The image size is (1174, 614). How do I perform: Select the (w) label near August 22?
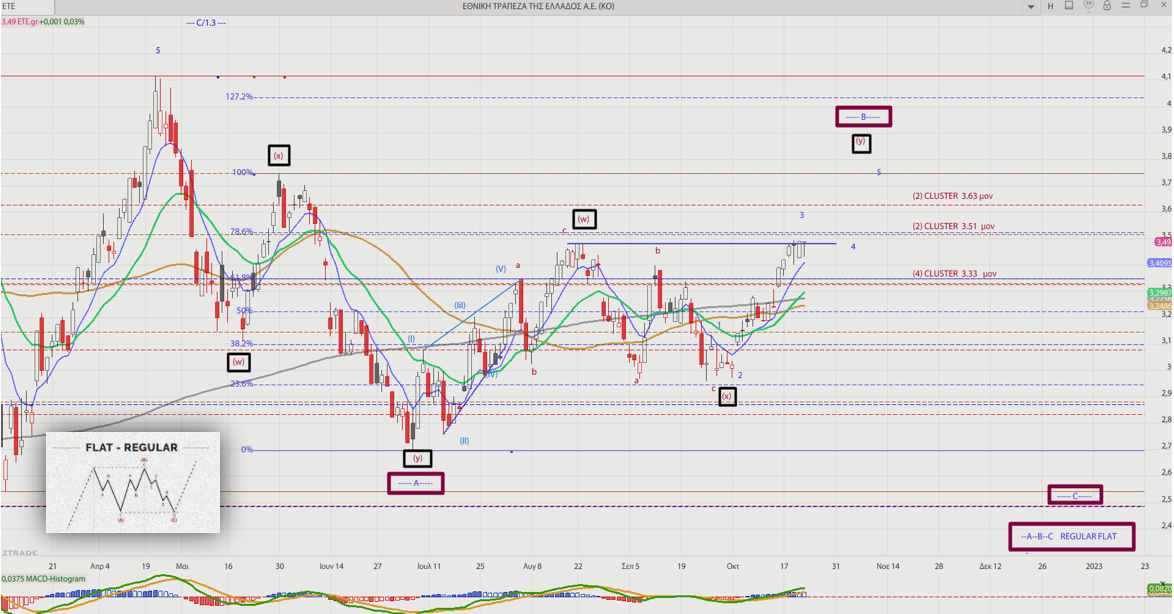click(584, 219)
